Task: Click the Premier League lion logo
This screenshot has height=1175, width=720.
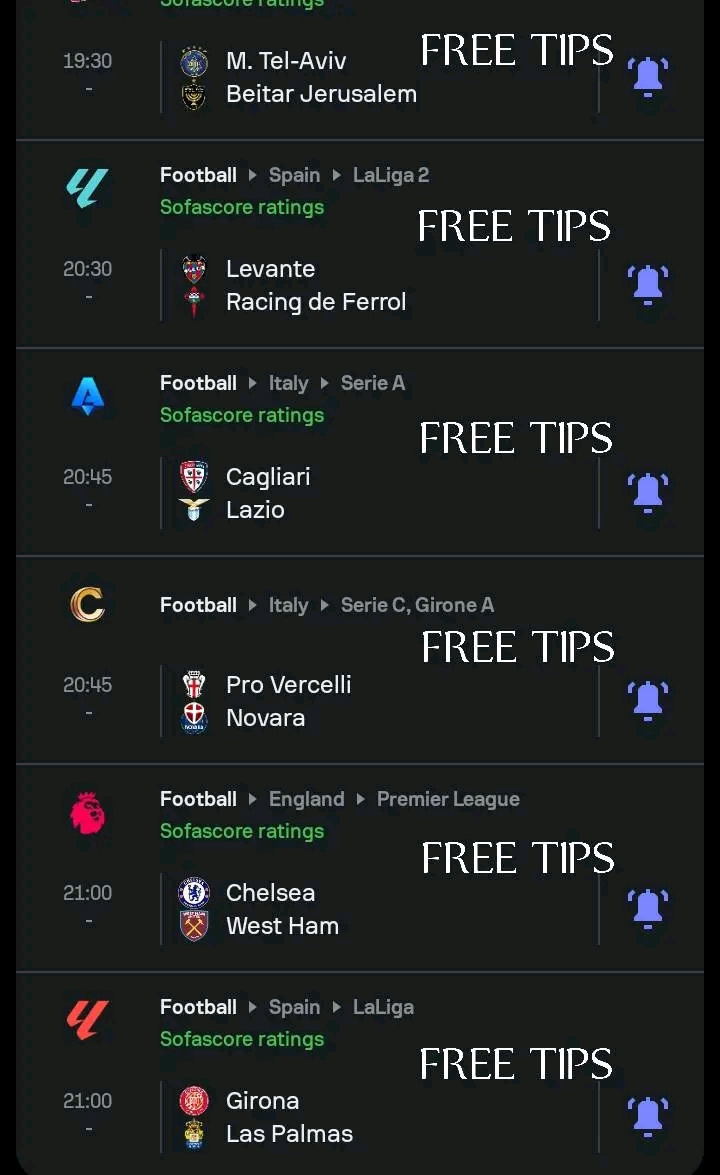Action: coord(88,813)
